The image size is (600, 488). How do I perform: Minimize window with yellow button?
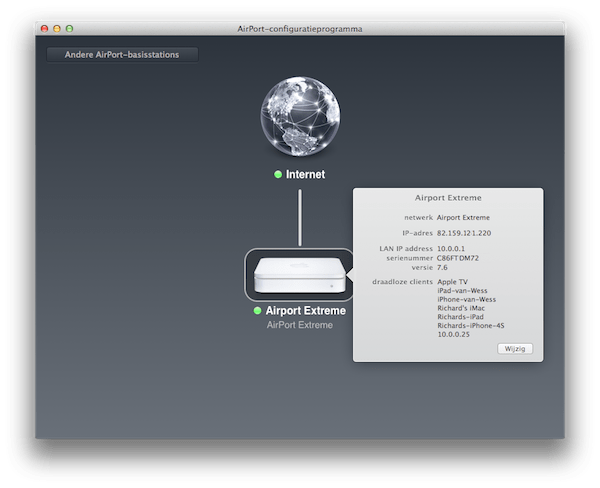point(57,29)
